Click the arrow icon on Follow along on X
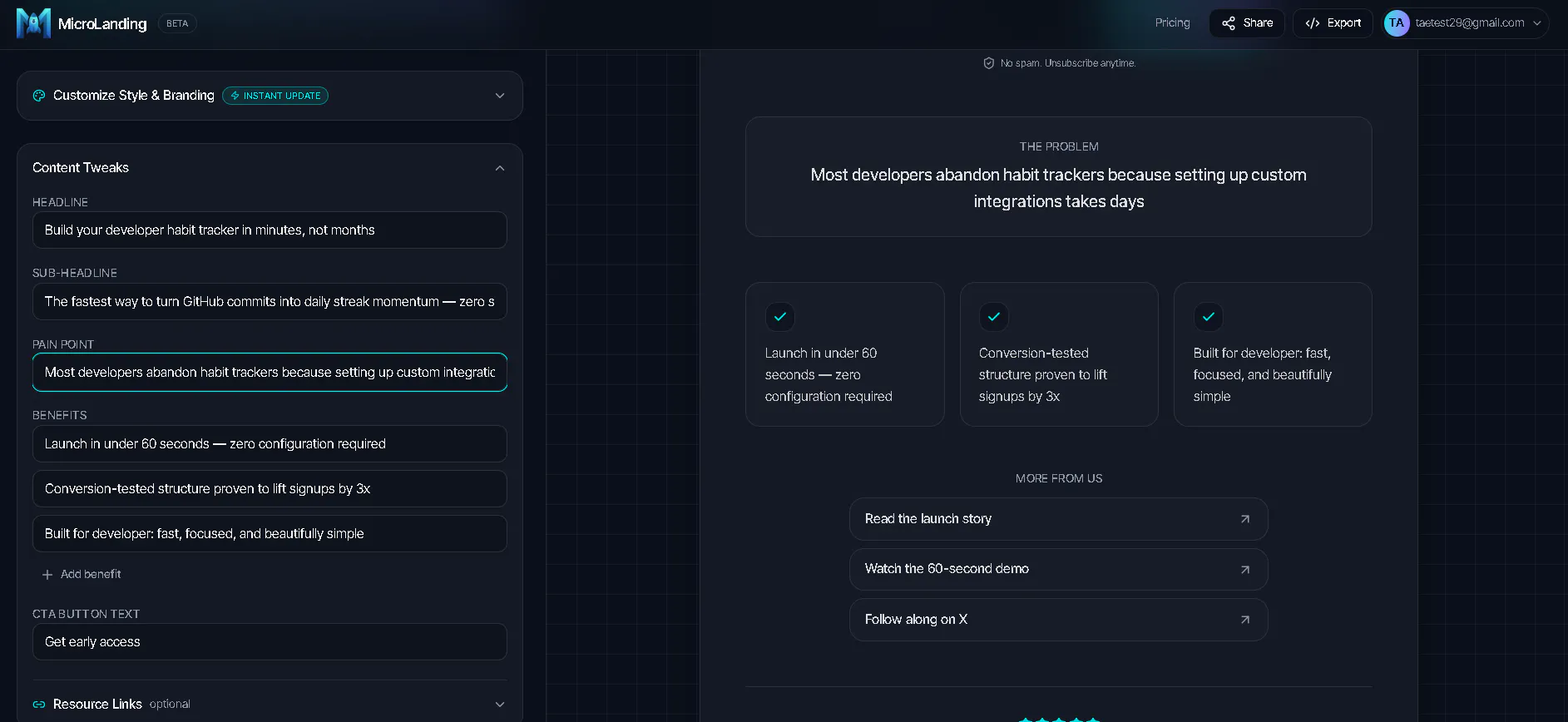Screen dimensions: 1568x722 (x=1245, y=620)
